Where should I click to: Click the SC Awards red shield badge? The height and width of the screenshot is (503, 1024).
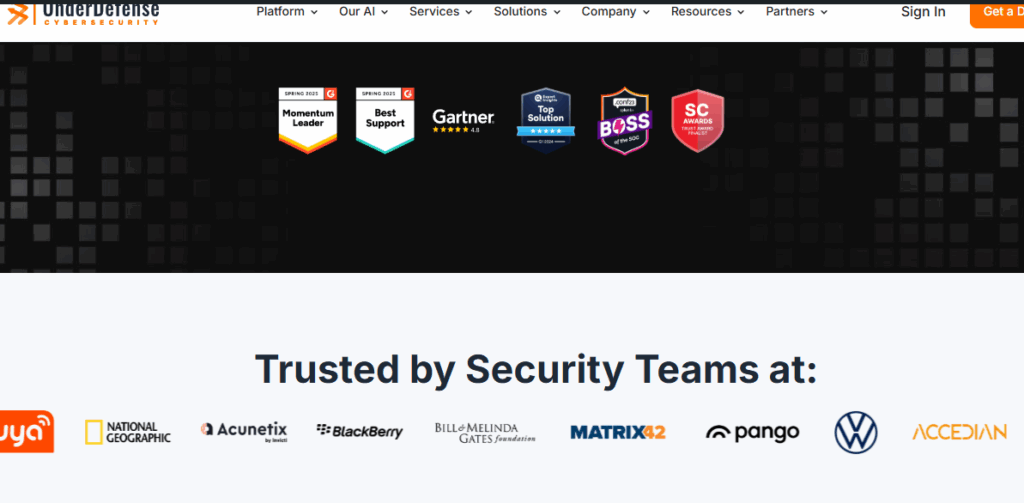697,121
